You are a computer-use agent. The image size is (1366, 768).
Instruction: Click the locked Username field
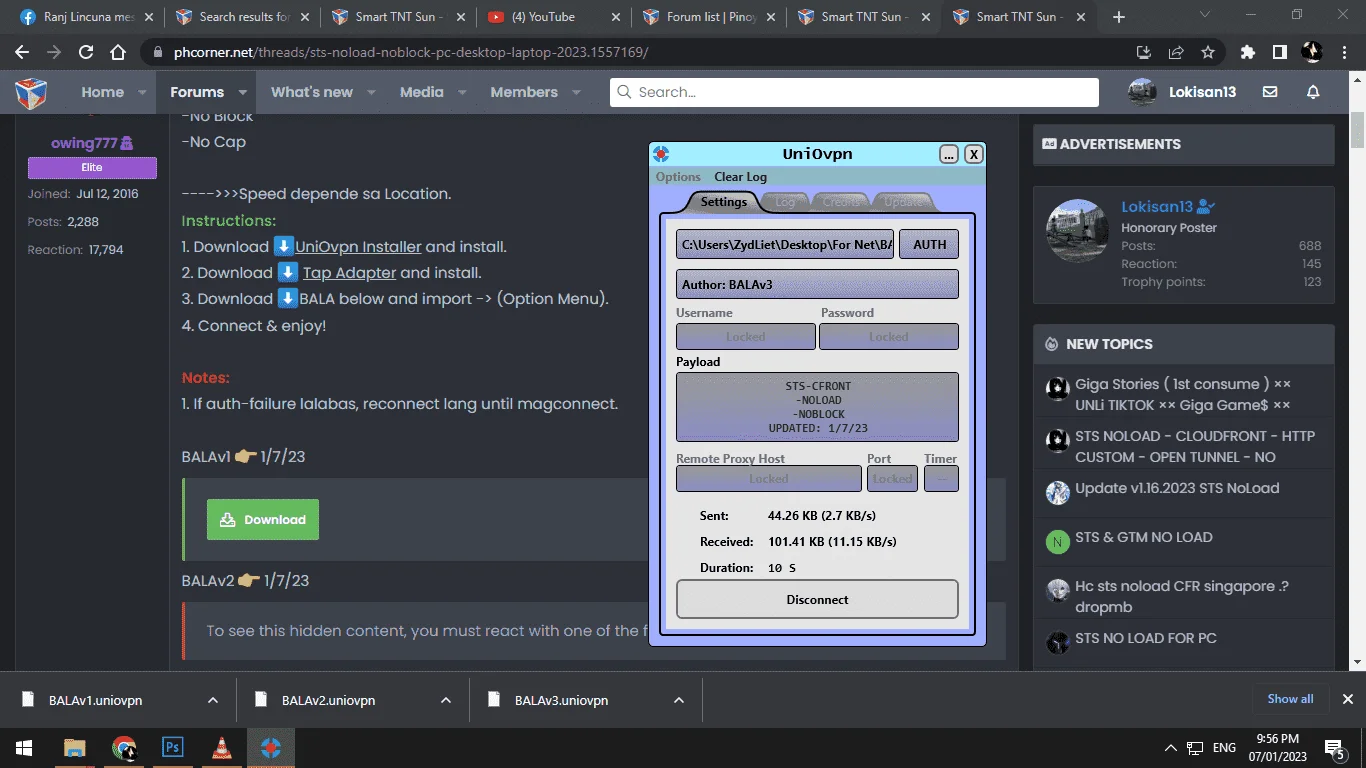coord(745,337)
